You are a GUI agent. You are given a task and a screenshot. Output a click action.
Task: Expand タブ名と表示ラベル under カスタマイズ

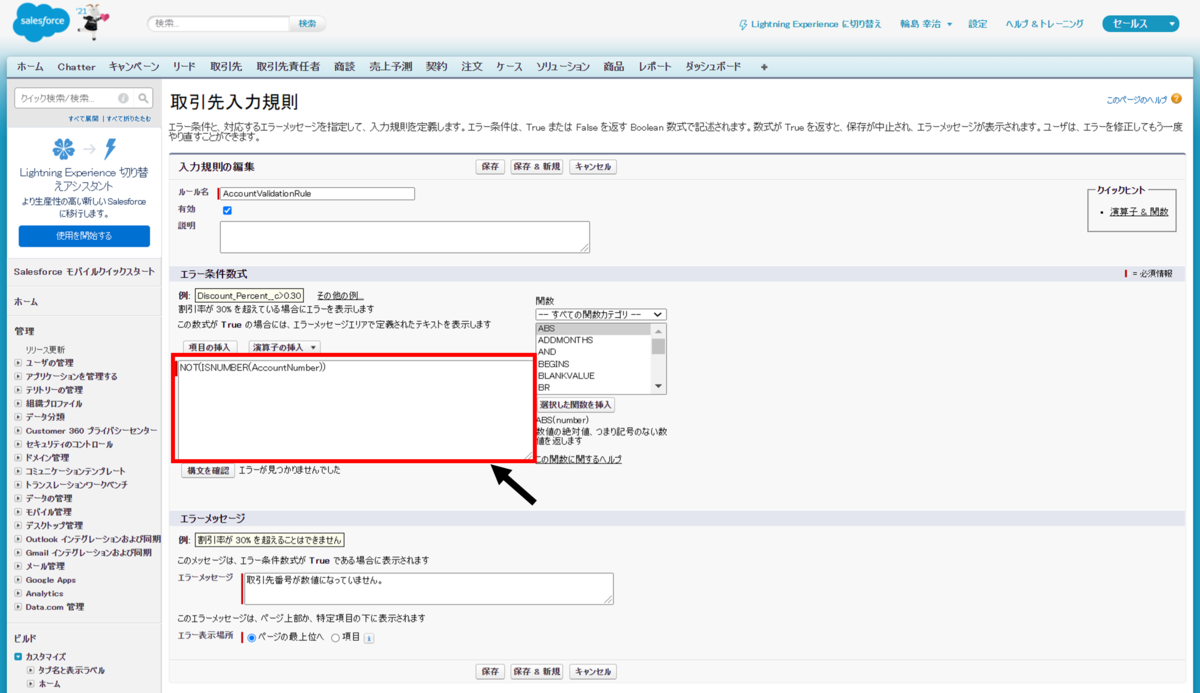point(30,670)
